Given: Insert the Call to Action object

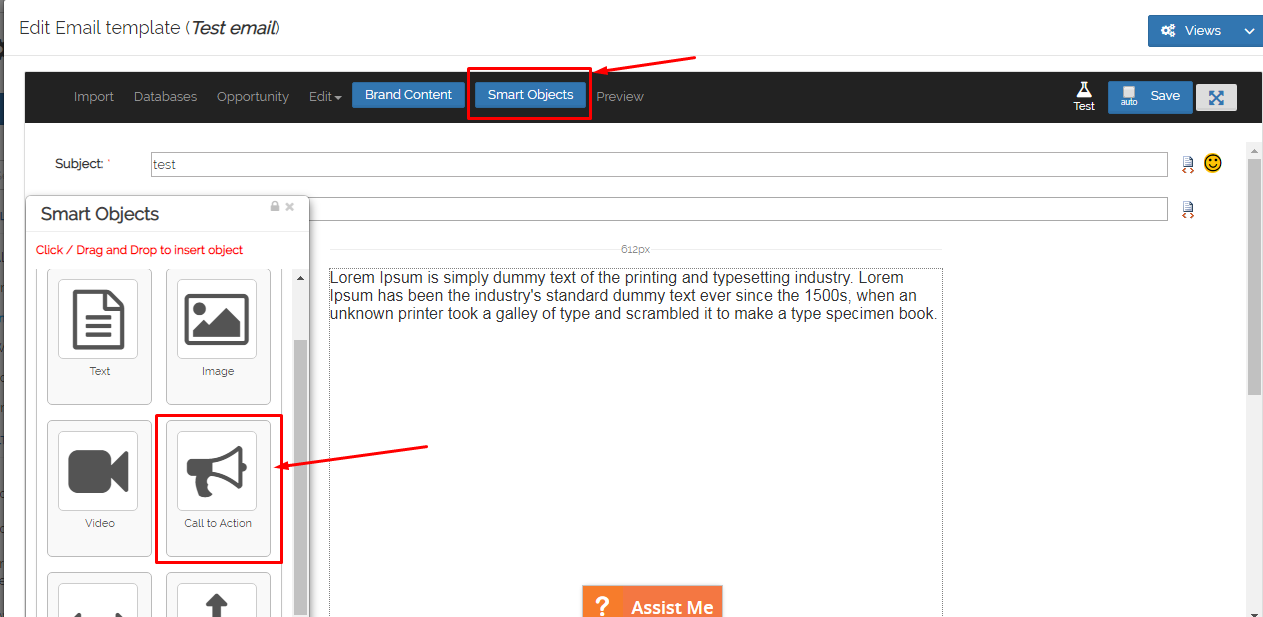Looking at the screenshot, I should click(217, 488).
